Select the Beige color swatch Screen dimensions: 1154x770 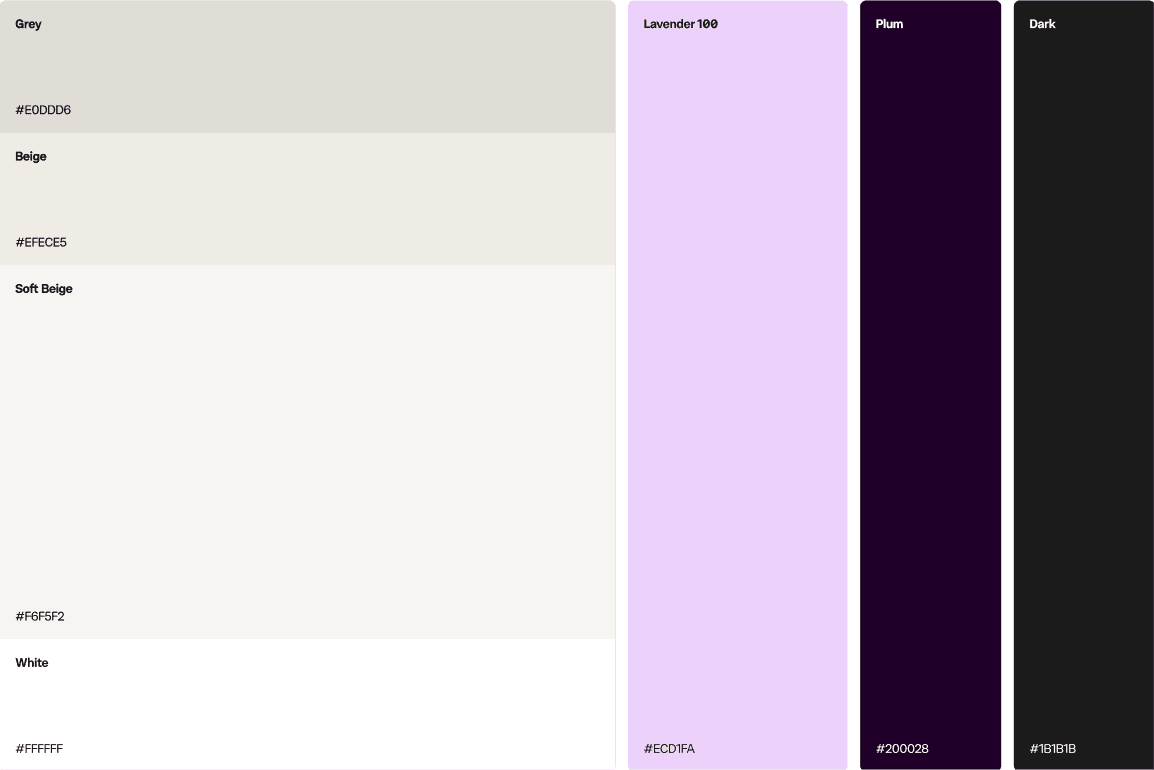point(308,199)
